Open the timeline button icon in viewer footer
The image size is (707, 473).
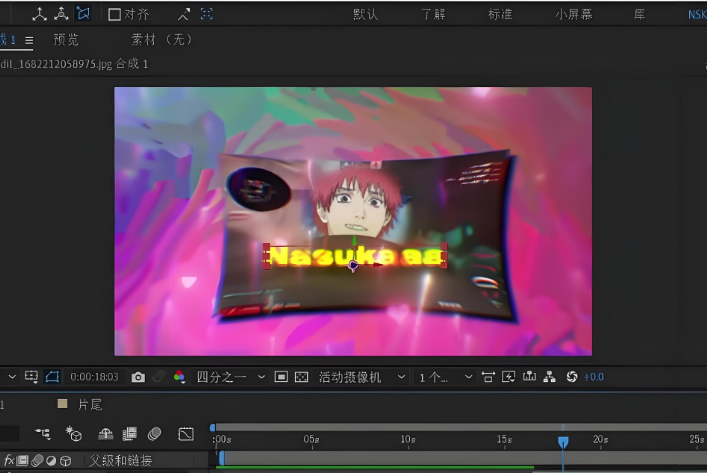point(529,376)
